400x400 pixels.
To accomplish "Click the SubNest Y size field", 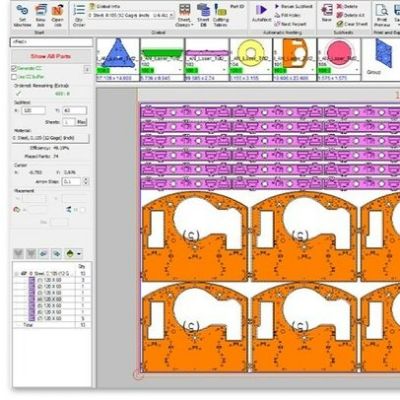I will tap(74, 110).
